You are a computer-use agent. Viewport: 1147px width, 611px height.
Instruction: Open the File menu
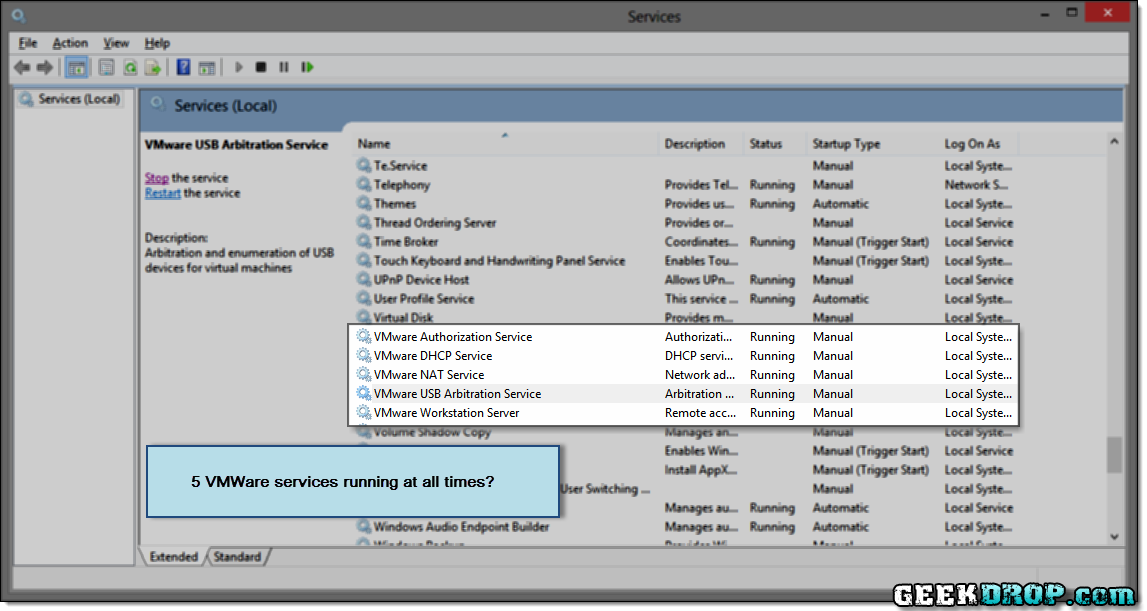[28, 43]
